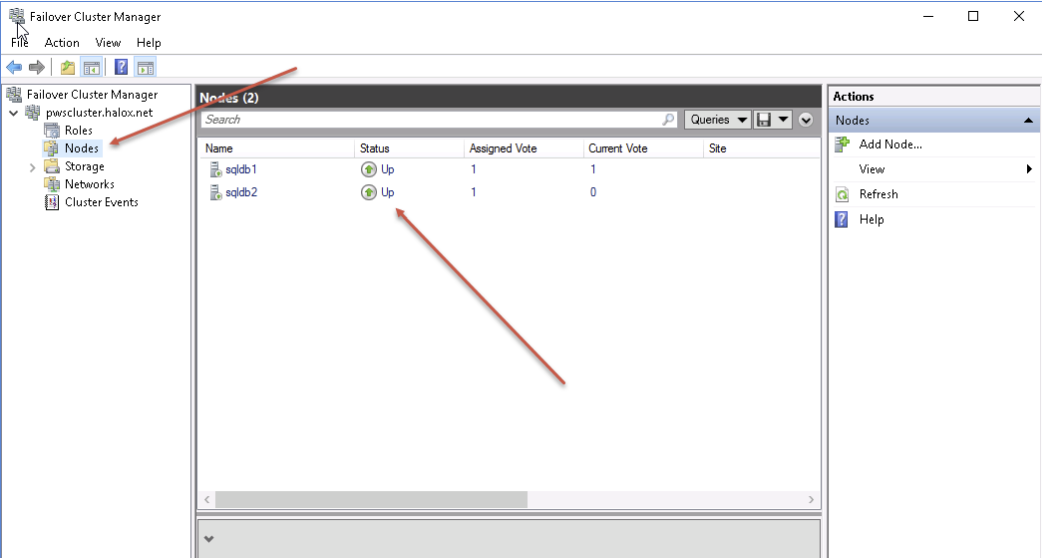Sort by the Name column header
Viewport: 1042px width, 558px height.
[x=276, y=148]
